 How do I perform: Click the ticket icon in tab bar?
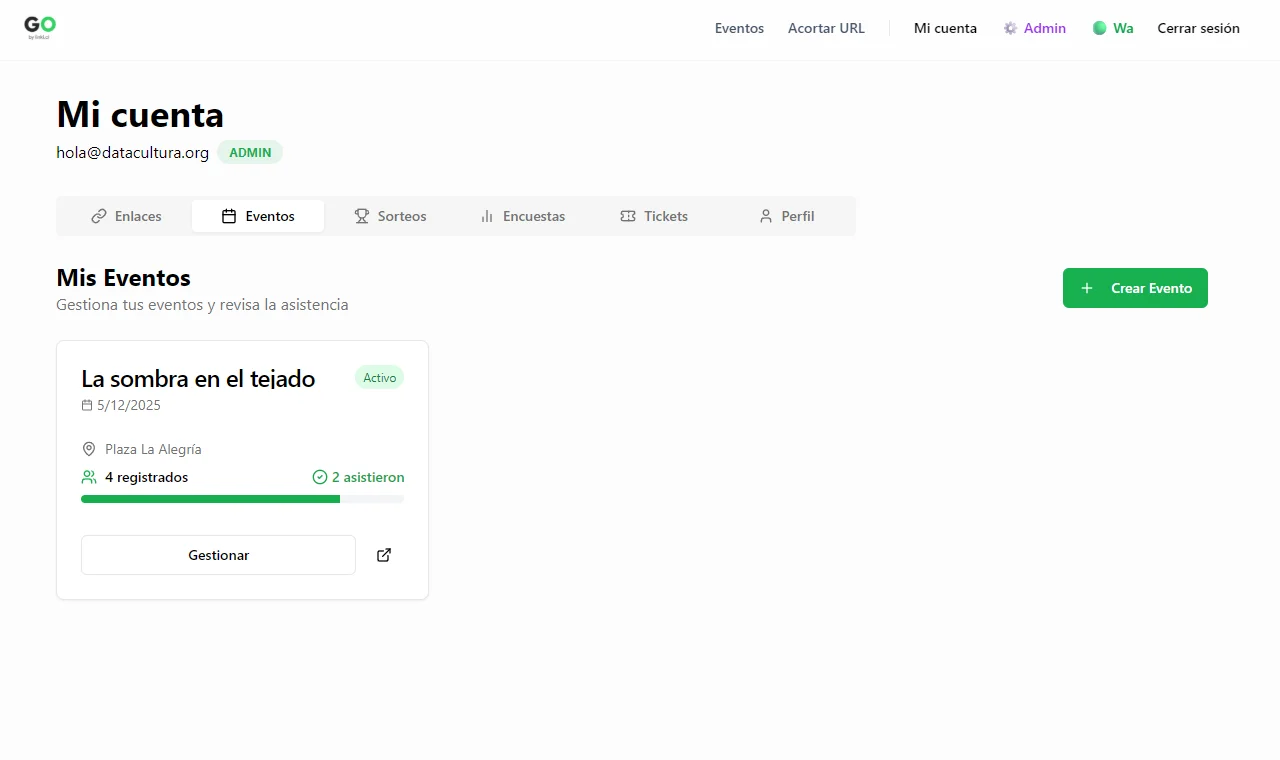pos(628,216)
